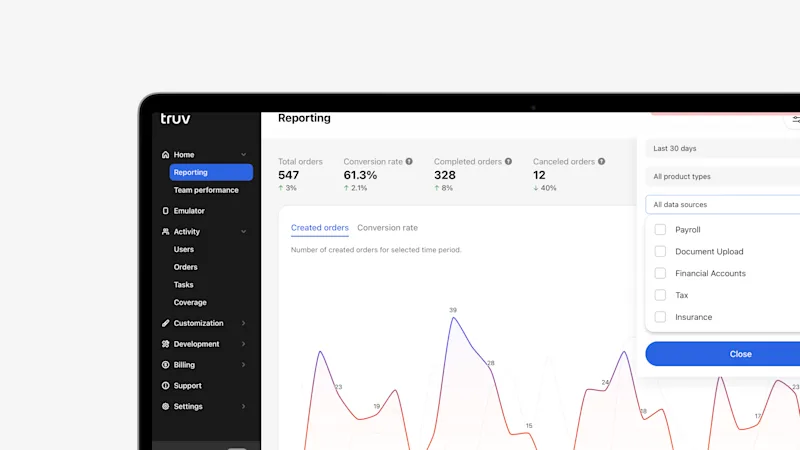Click the 24 data point label
Image resolution: width=800 pixels, height=450 pixels.
tap(605, 382)
